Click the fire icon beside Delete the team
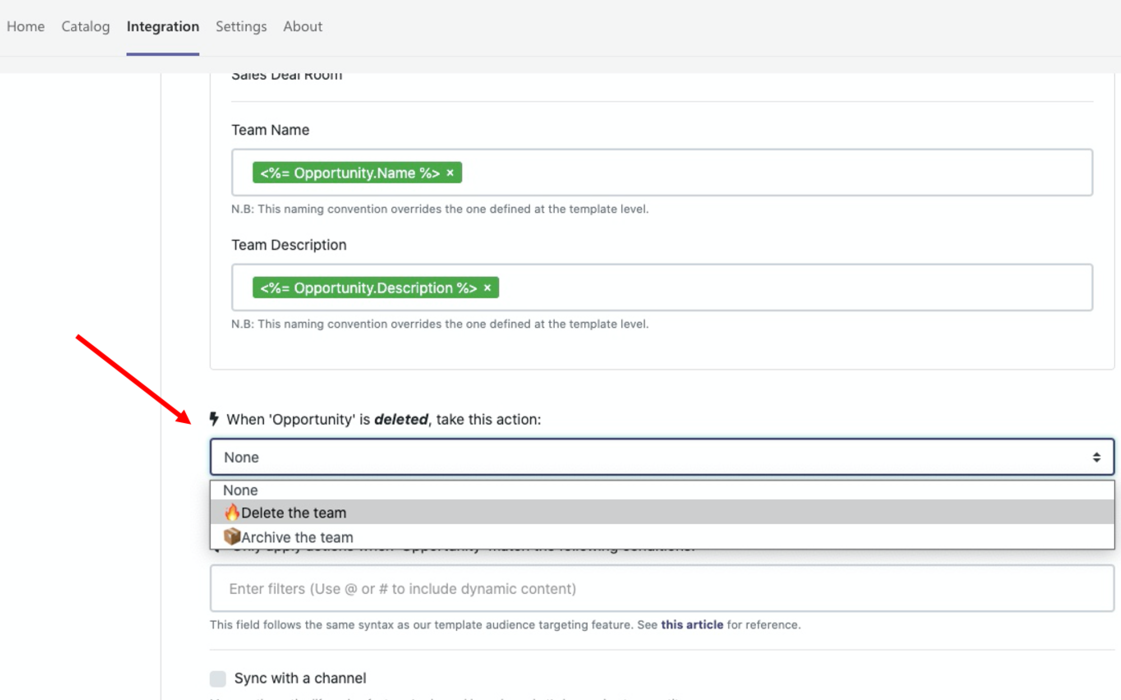The height and width of the screenshot is (700, 1121). [232, 512]
